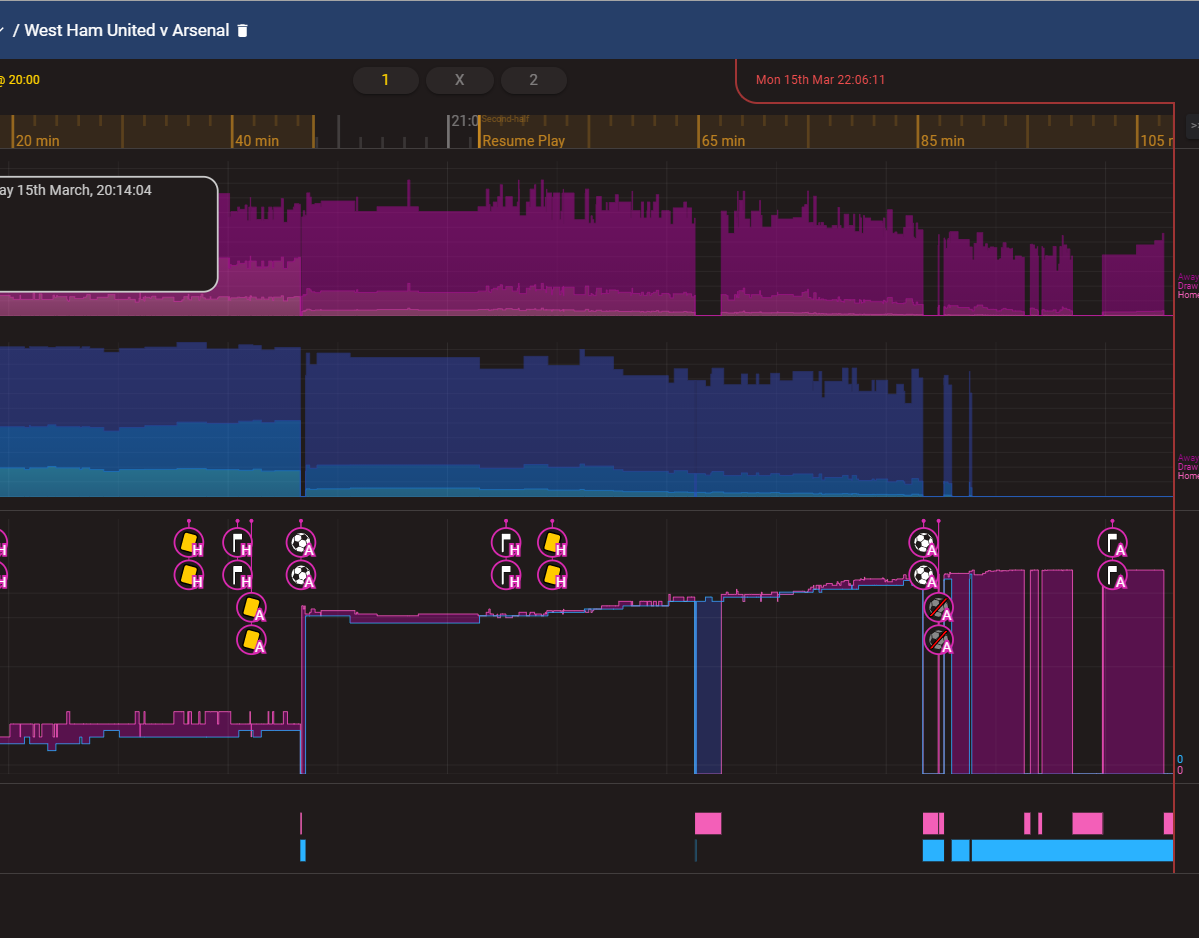Delete the West Ham United v Arsenal recording
1199x938 pixels.
pyautogui.click(x=242, y=31)
